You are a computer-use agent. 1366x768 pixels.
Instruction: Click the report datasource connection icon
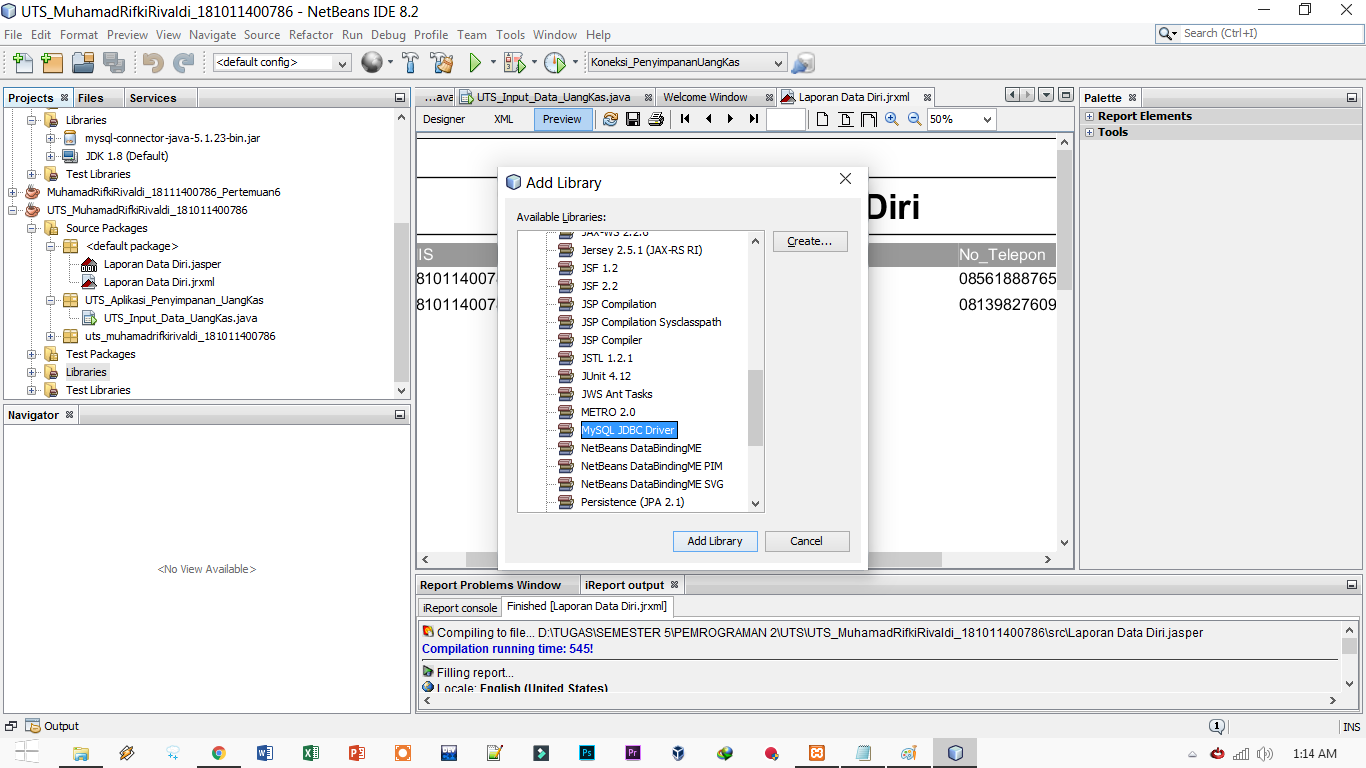point(802,62)
